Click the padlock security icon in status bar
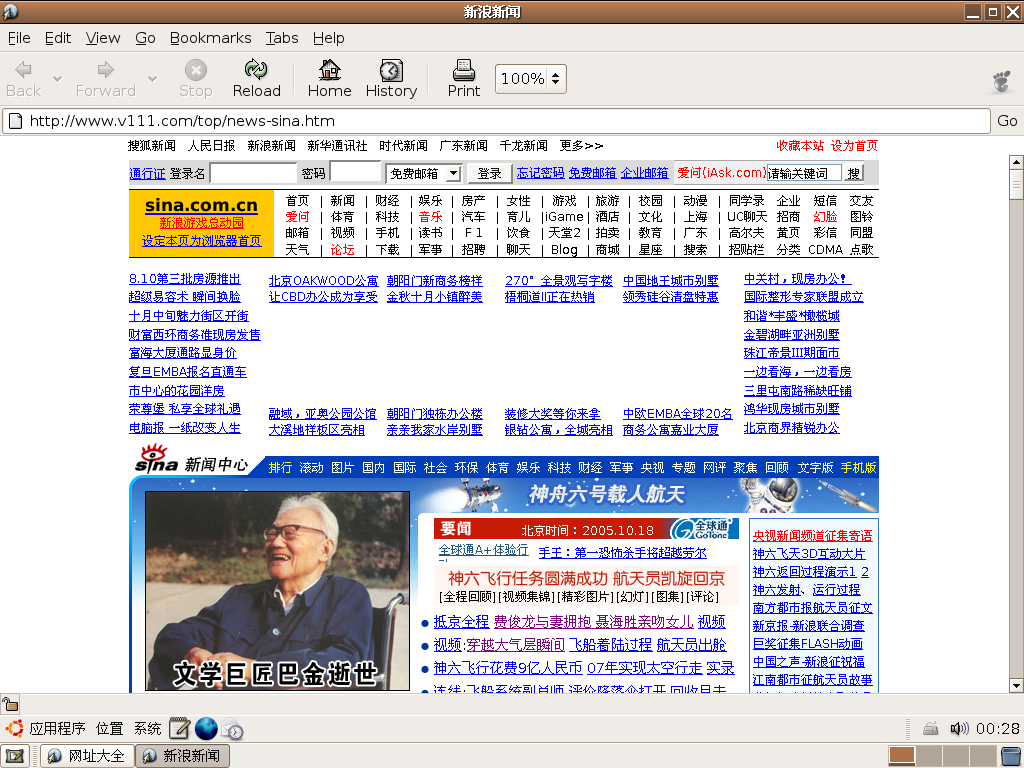This screenshot has width=1024, height=768. 10,704
